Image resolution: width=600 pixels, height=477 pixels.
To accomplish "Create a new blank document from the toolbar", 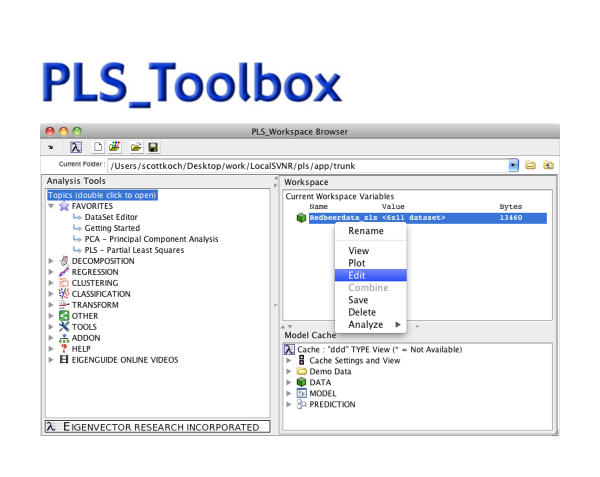I will click(x=98, y=147).
